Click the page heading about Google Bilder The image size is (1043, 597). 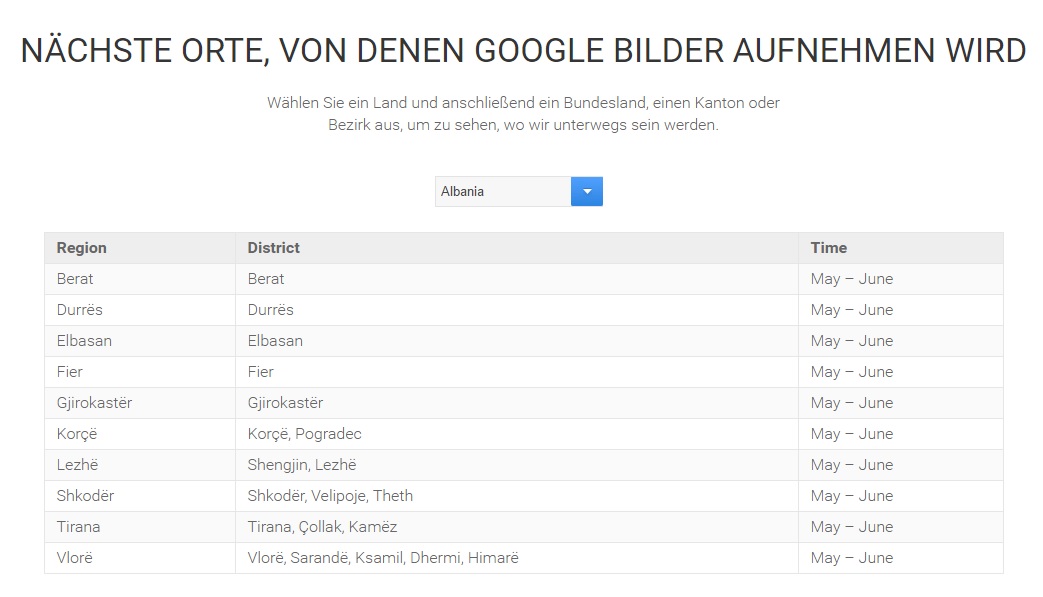click(x=522, y=51)
